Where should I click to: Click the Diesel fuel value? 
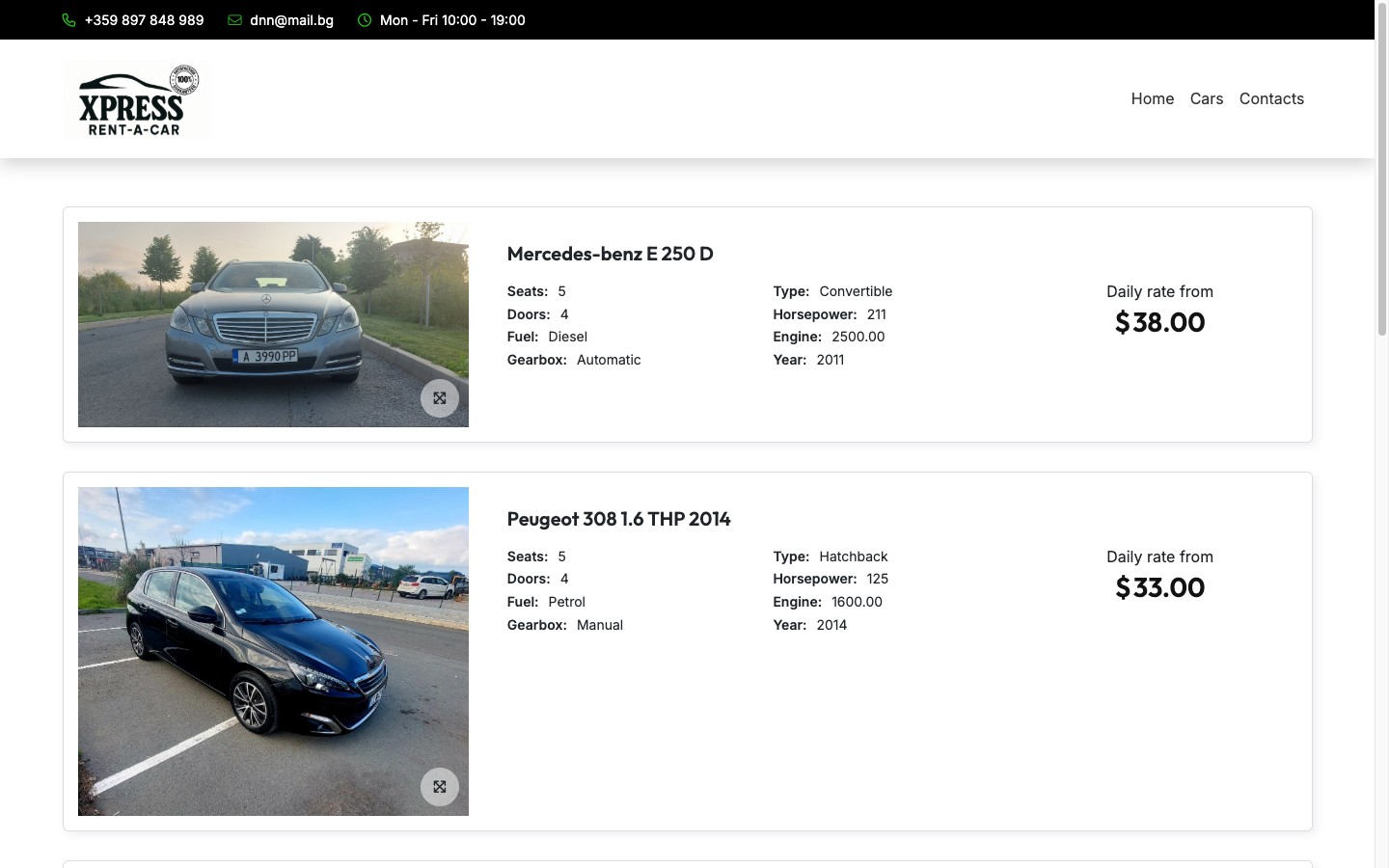[x=567, y=337]
